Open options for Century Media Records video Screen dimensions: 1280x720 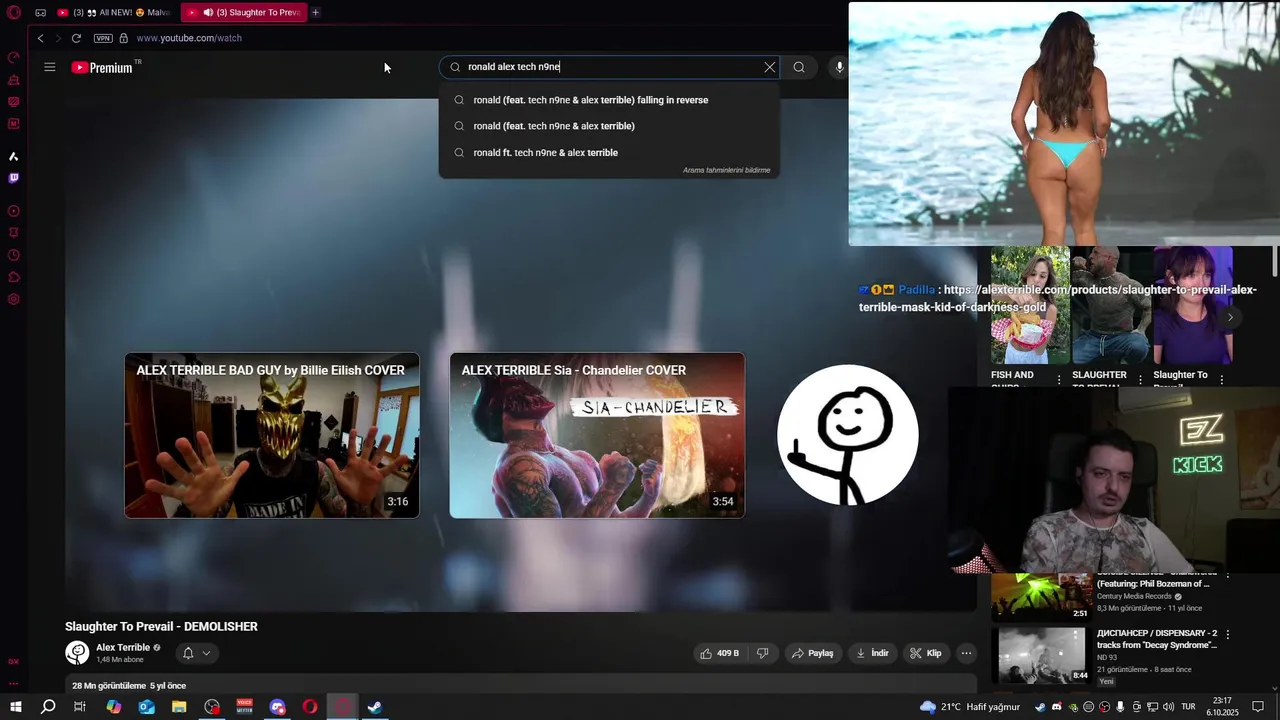tap(1228, 577)
